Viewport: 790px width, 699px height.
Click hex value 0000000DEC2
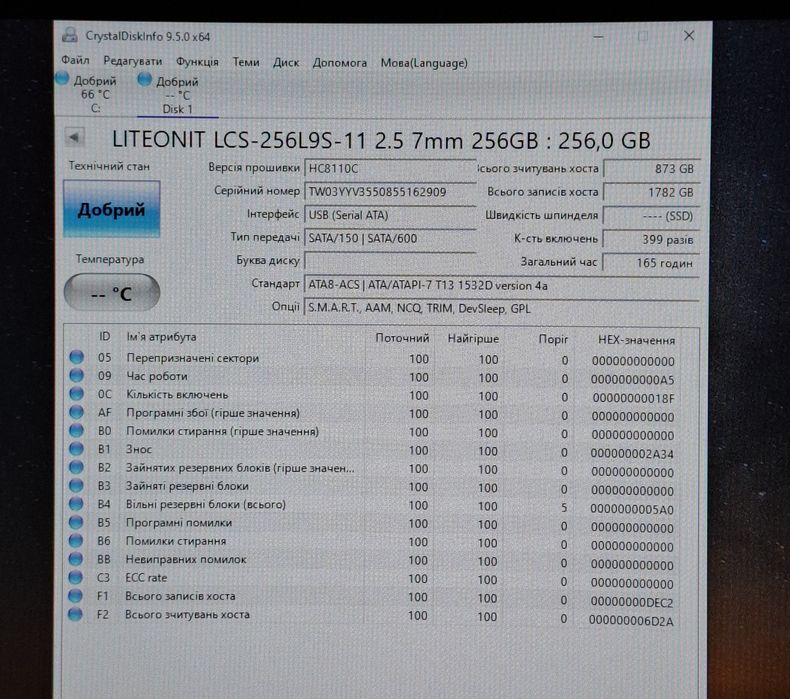pyautogui.click(x=632, y=602)
